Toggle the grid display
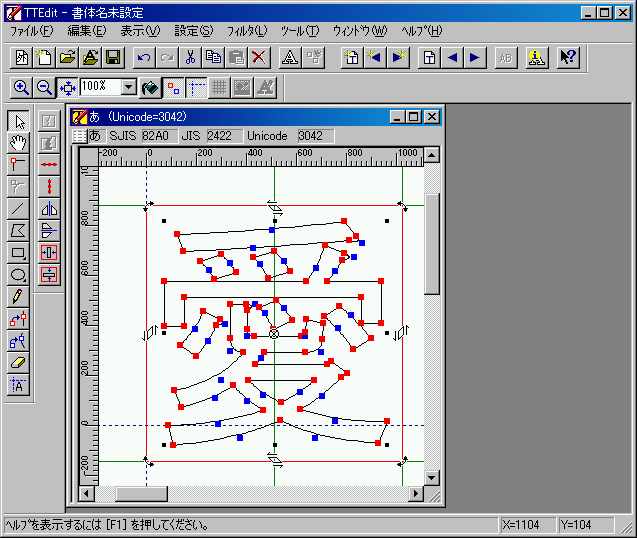 219,87
